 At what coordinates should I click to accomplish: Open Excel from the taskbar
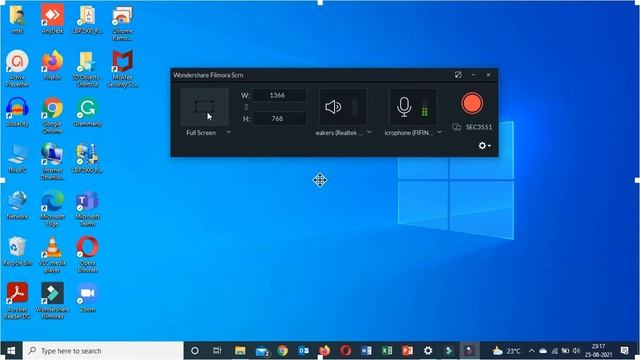387,351
